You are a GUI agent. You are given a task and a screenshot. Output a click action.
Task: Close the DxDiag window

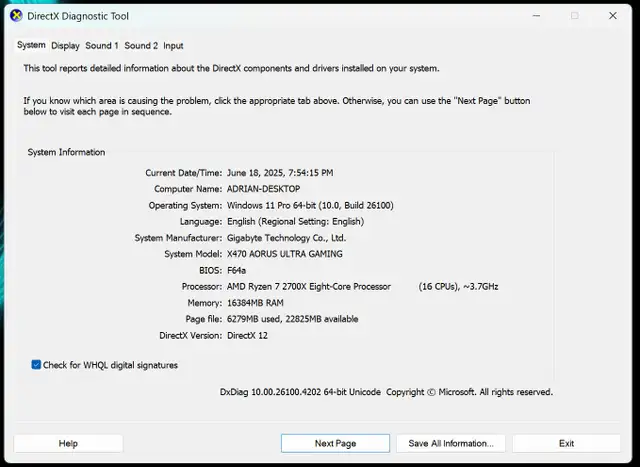pos(613,16)
